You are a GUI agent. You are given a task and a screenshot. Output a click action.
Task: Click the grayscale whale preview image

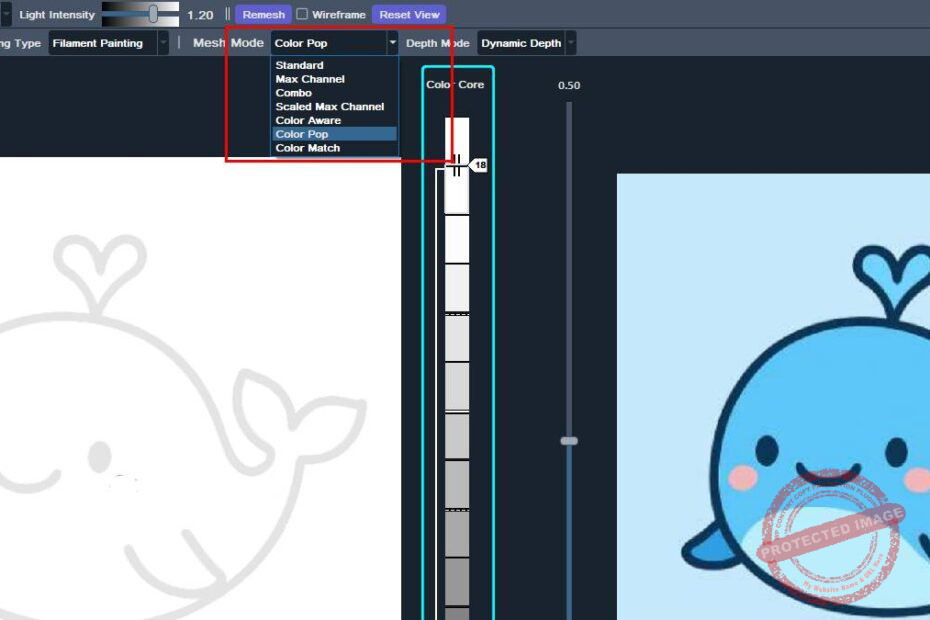point(200,389)
